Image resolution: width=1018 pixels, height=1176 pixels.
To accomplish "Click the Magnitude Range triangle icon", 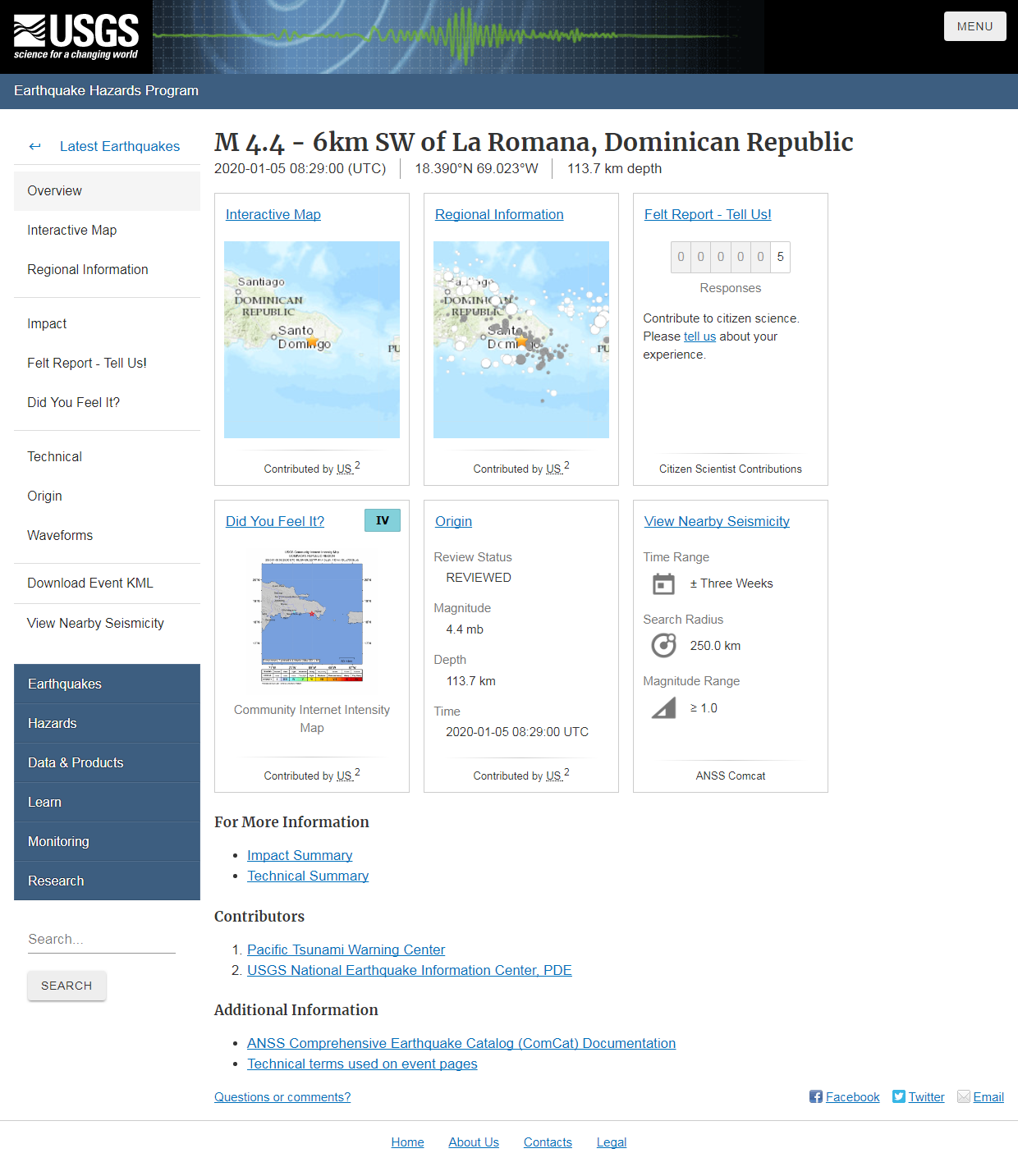I will (663, 707).
